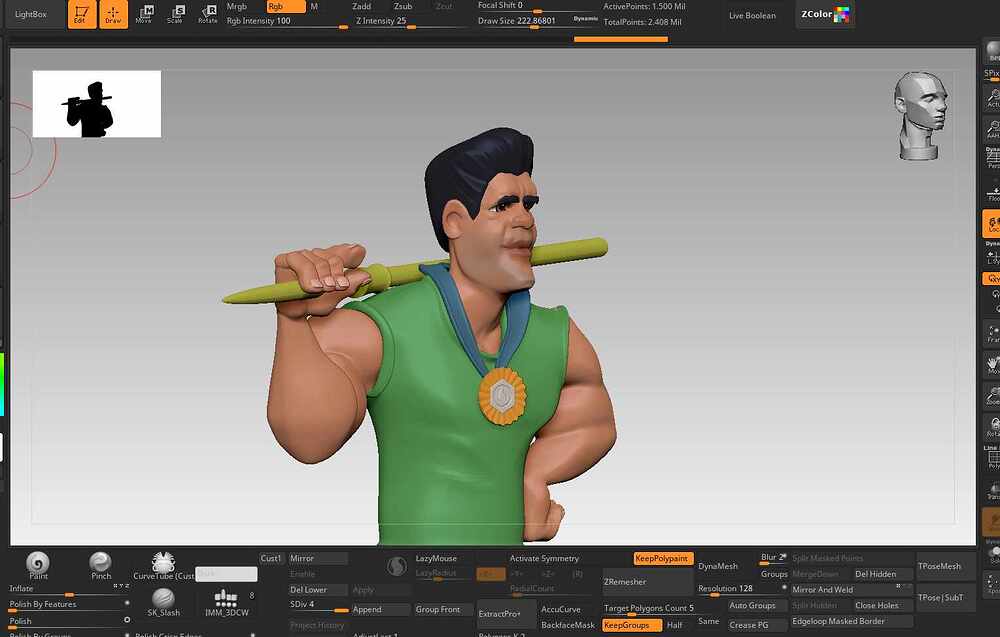Toggle the PolyF wireframe icon
This screenshot has height=637, width=1000.
[x=992, y=460]
